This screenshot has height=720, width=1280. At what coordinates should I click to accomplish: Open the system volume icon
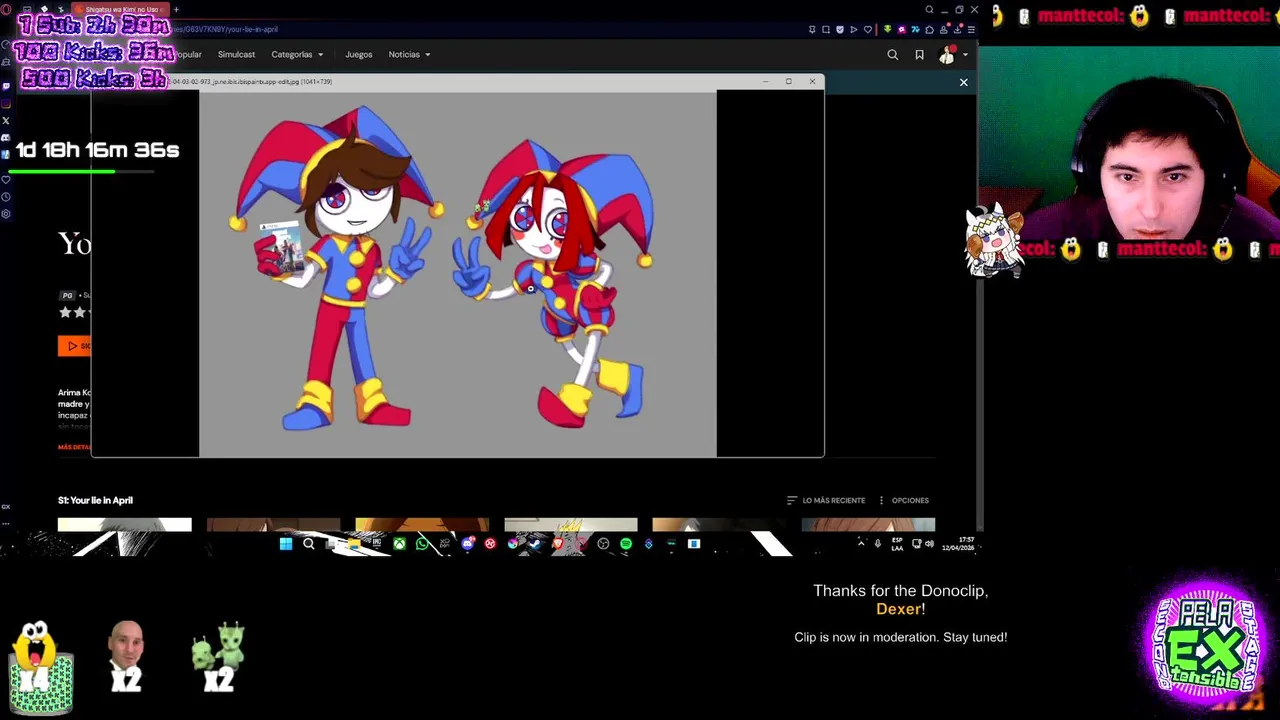coord(929,544)
